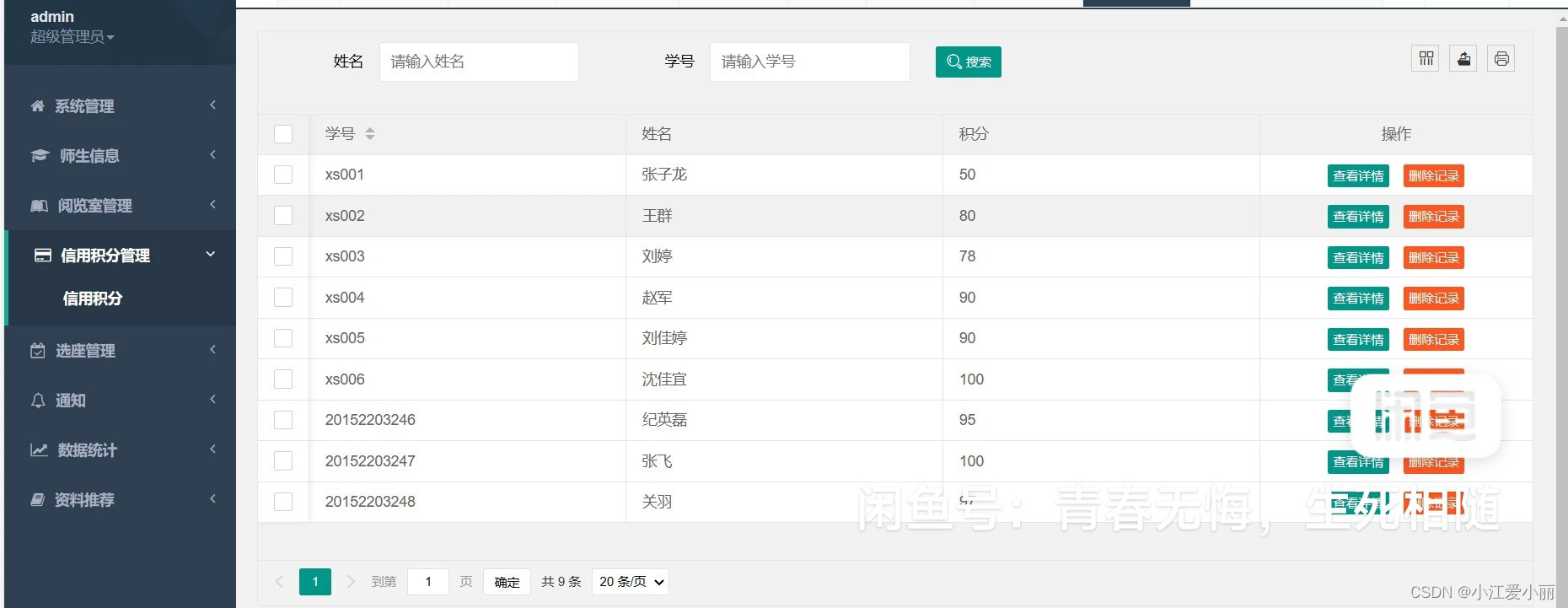Click 删除记录 for xs003
1568x608 pixels.
point(1434,258)
